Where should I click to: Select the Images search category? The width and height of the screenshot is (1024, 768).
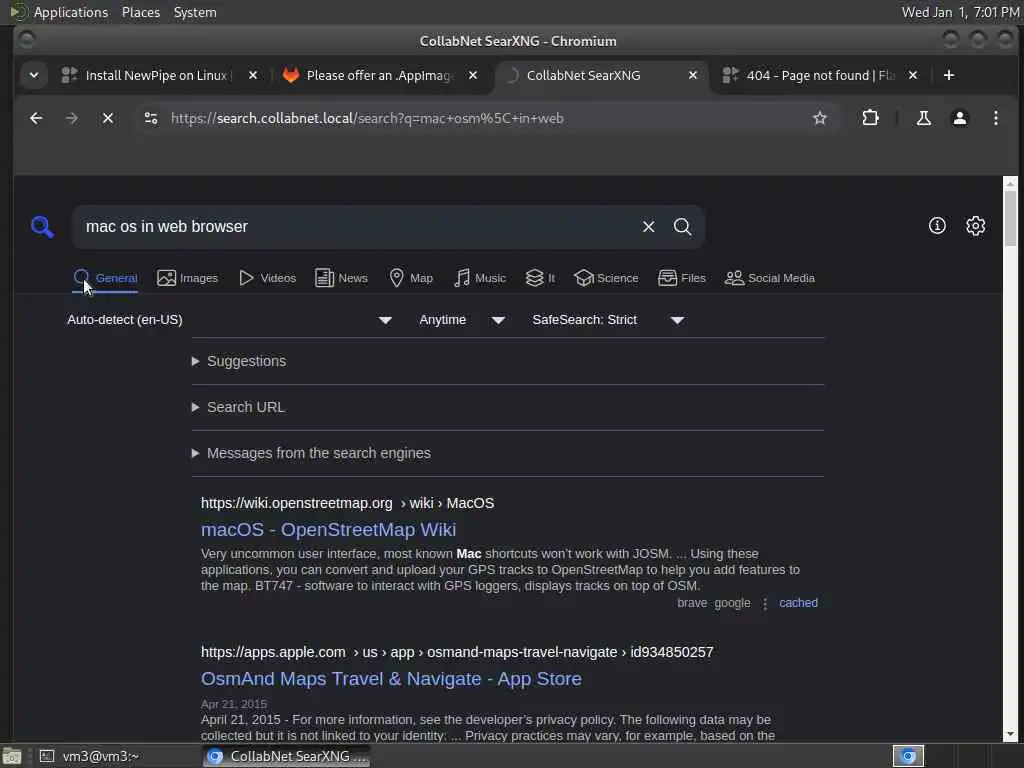pyautogui.click(x=187, y=278)
